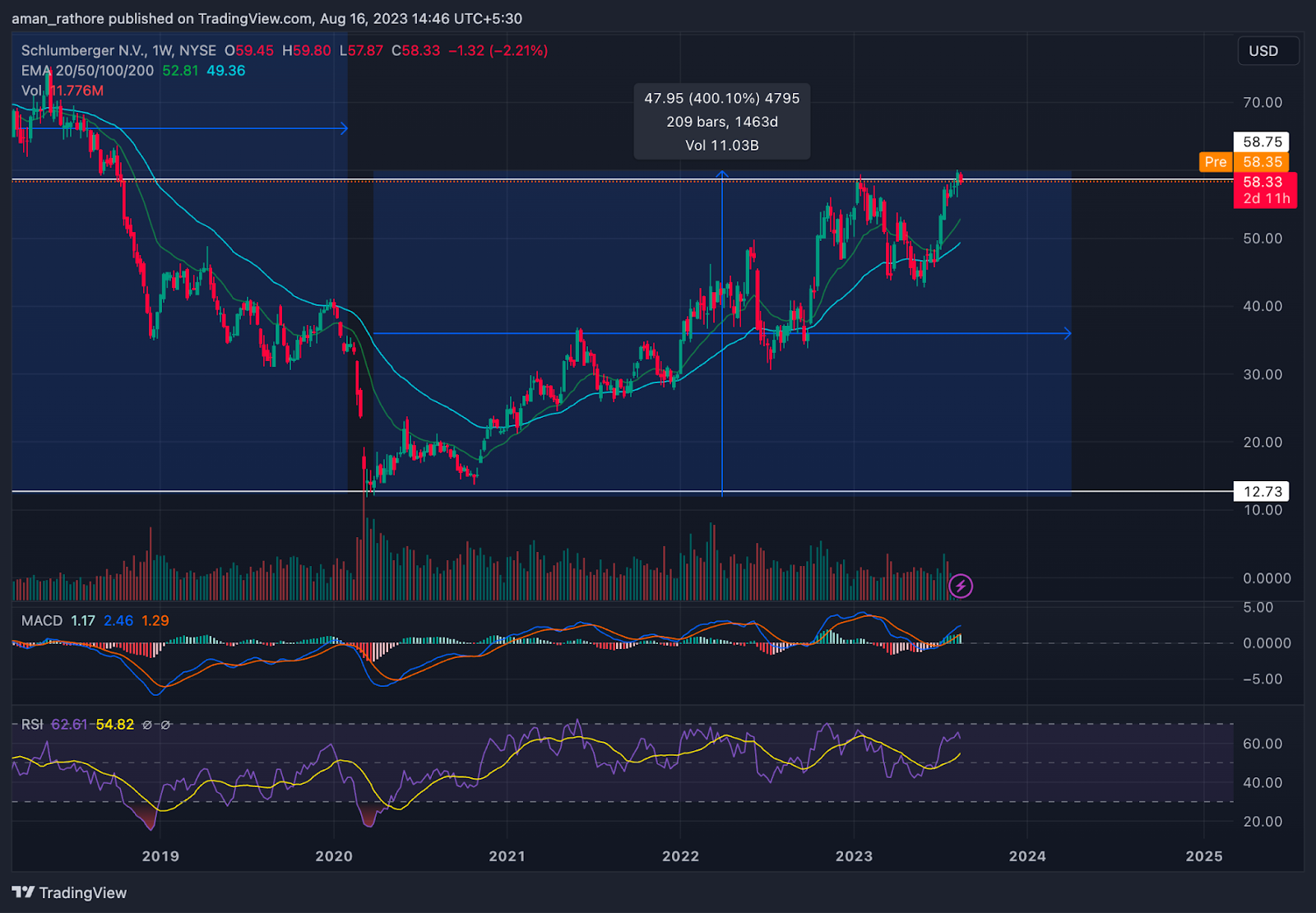Click the EMA 20/50/100/200 indicator label
Viewport: 1316px width, 913px height.
87,71
